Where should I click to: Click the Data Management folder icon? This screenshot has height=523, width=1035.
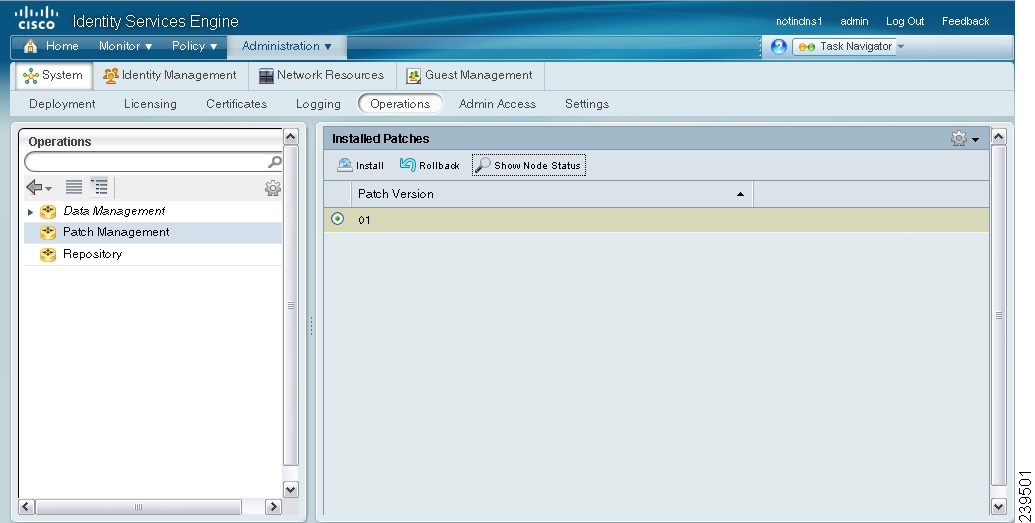click(x=48, y=211)
